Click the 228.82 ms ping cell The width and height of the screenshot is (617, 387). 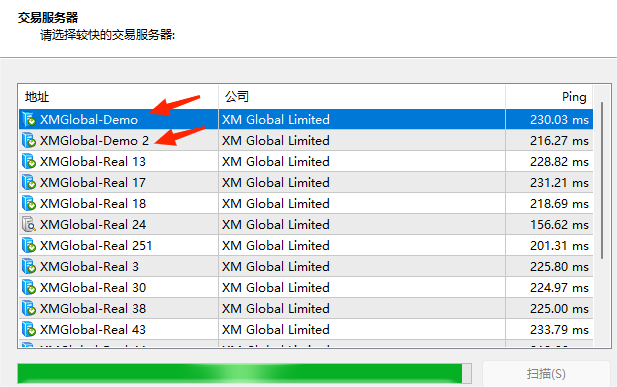(x=549, y=161)
